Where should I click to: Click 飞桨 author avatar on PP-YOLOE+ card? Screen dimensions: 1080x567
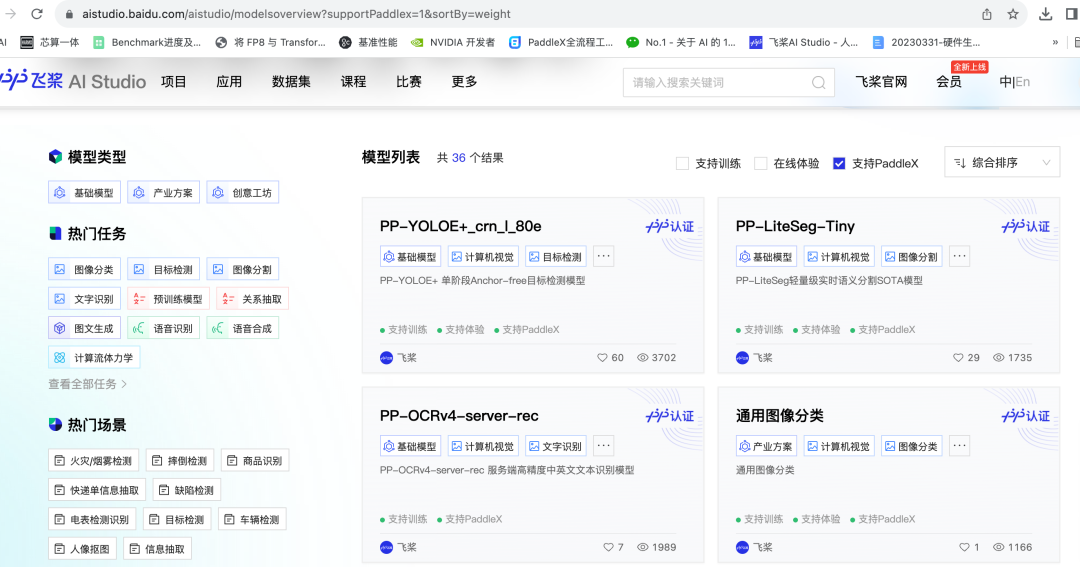(x=386, y=358)
